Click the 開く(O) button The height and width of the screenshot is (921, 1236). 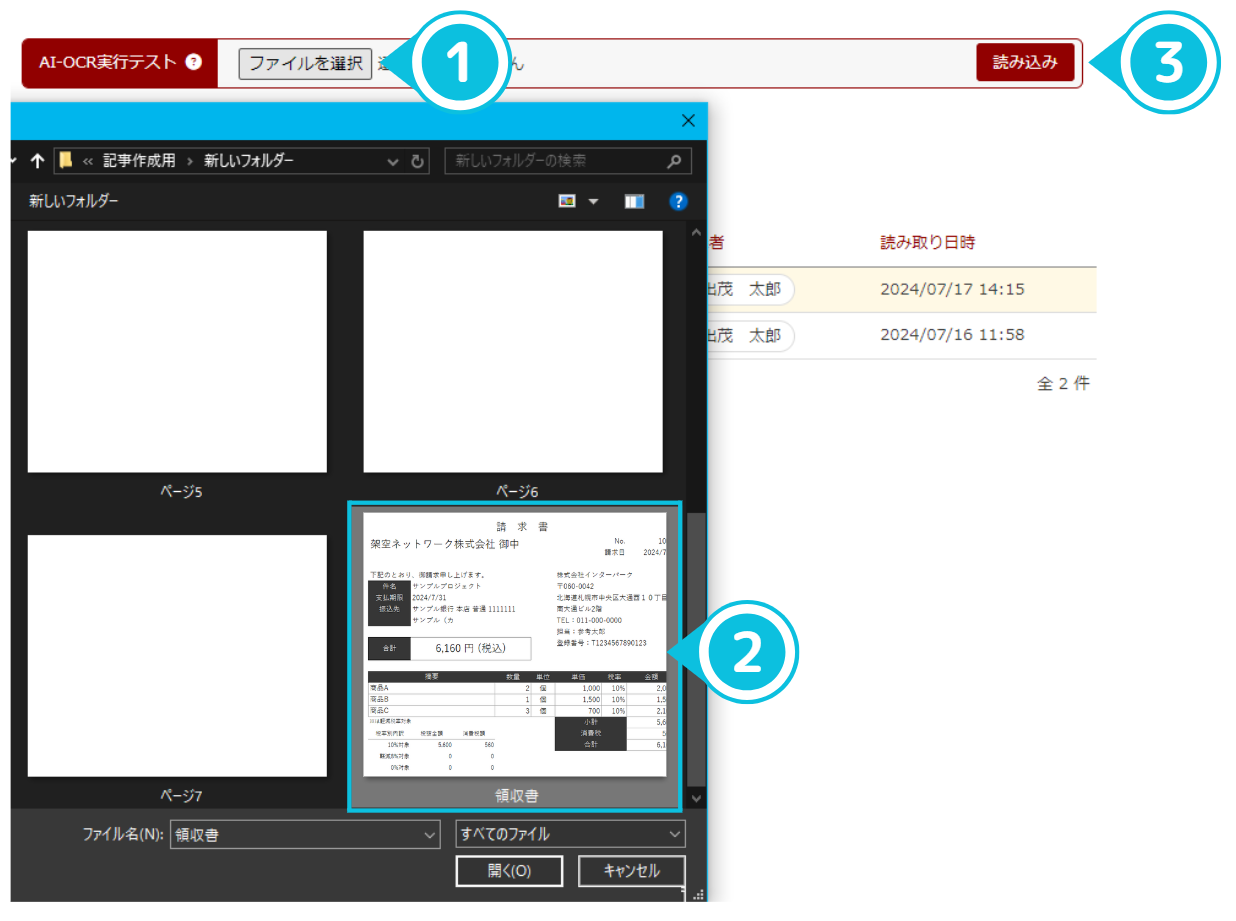pyautogui.click(x=509, y=871)
